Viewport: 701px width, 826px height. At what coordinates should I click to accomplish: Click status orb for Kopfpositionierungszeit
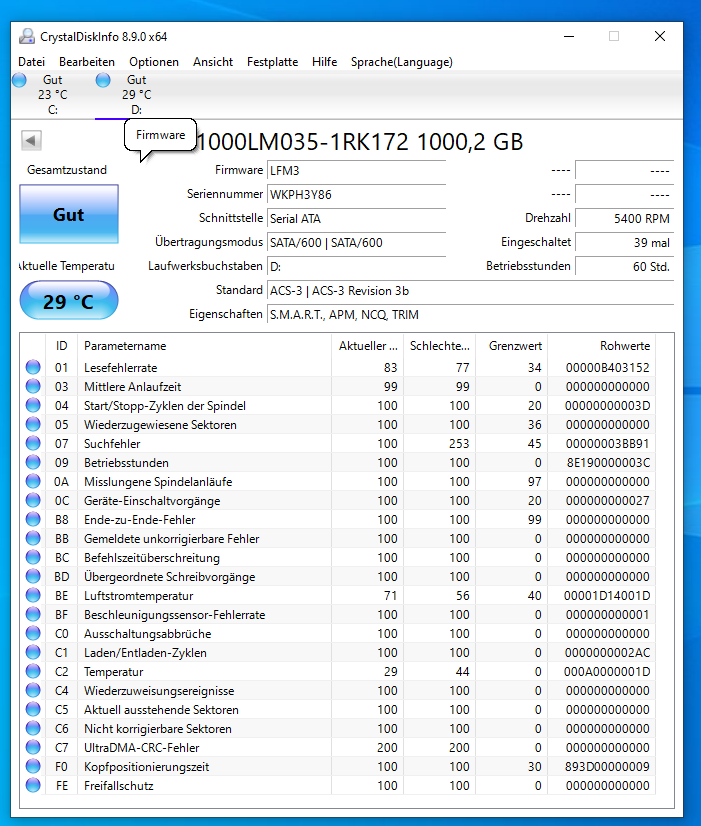click(33, 766)
